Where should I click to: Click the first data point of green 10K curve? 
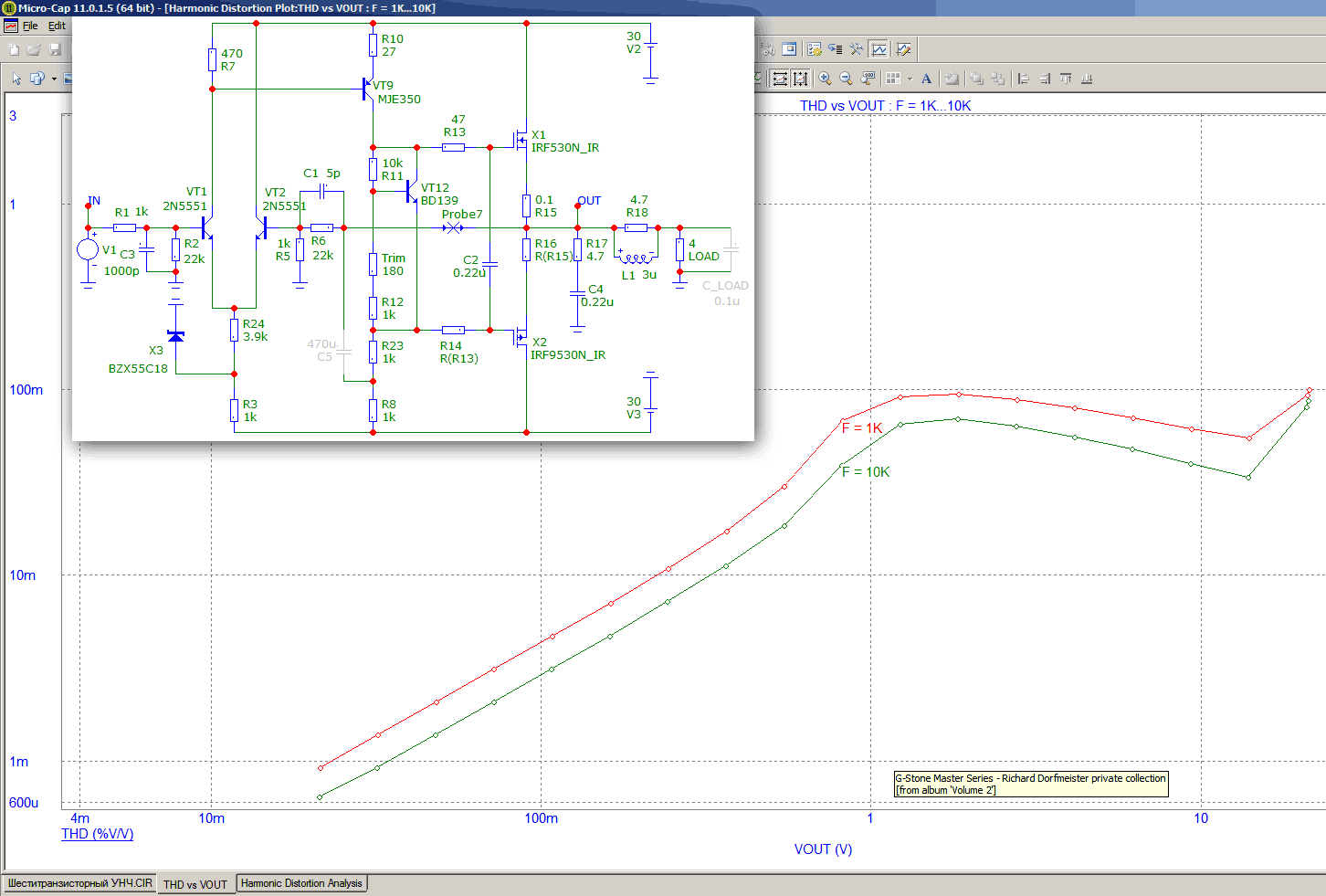pyautogui.click(x=320, y=797)
